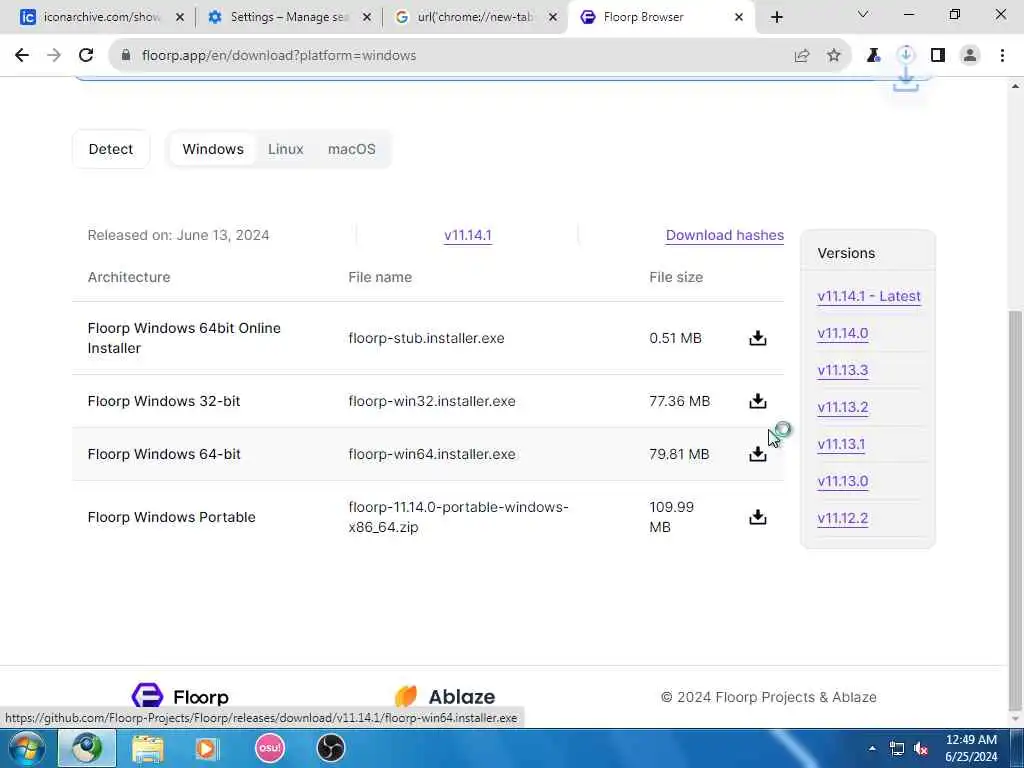This screenshot has height=768, width=1024.
Task: Open the Download hashes link
Action: point(724,235)
